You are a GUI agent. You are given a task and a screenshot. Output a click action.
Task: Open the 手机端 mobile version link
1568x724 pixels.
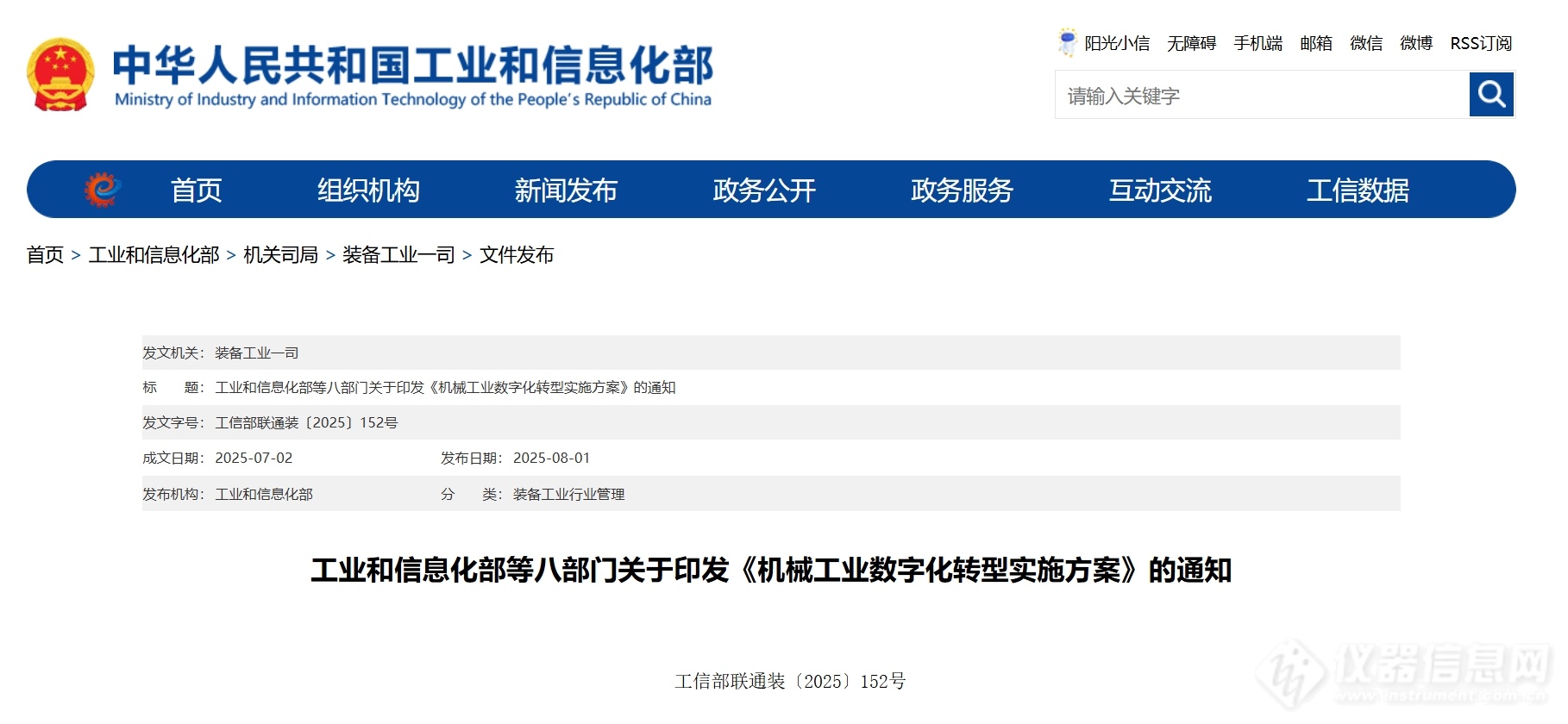1258,43
